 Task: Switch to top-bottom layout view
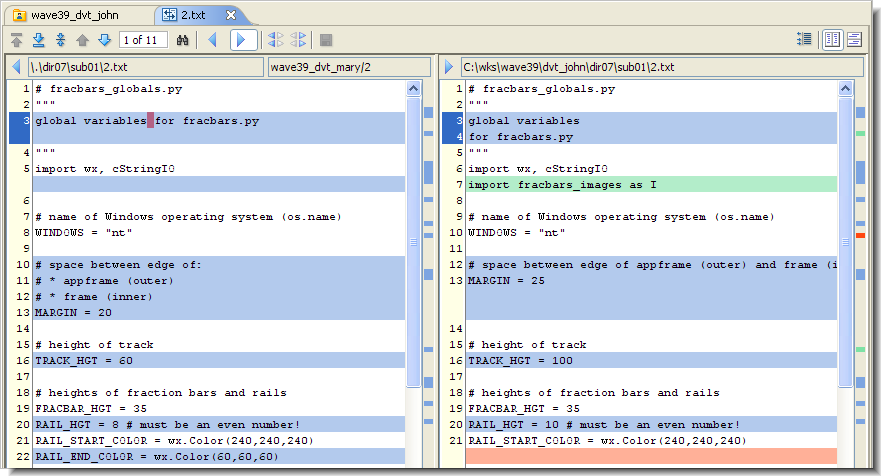point(855,40)
